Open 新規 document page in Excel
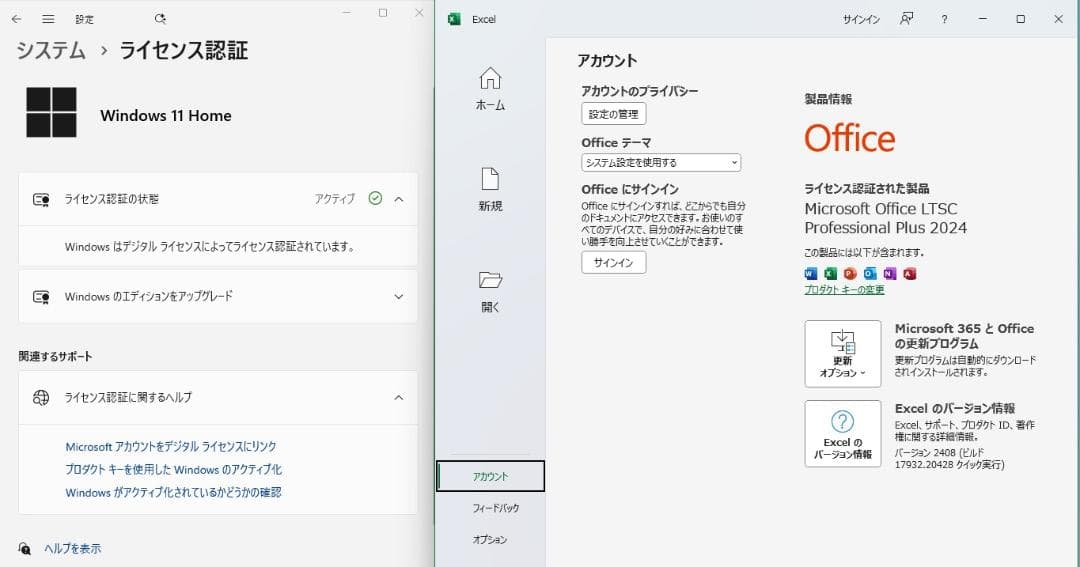This screenshot has height=567, width=1080. [x=490, y=189]
